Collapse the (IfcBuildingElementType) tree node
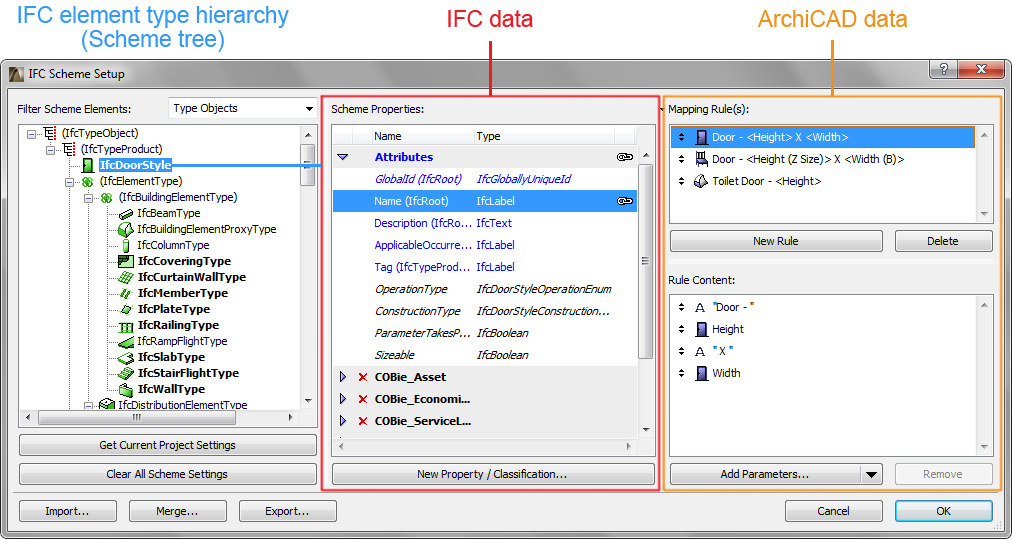Screen dimensions: 1012x539 [x=88, y=198]
